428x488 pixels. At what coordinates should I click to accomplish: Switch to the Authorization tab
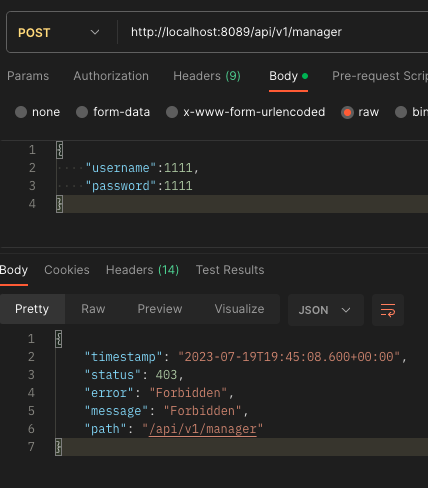pos(111,76)
